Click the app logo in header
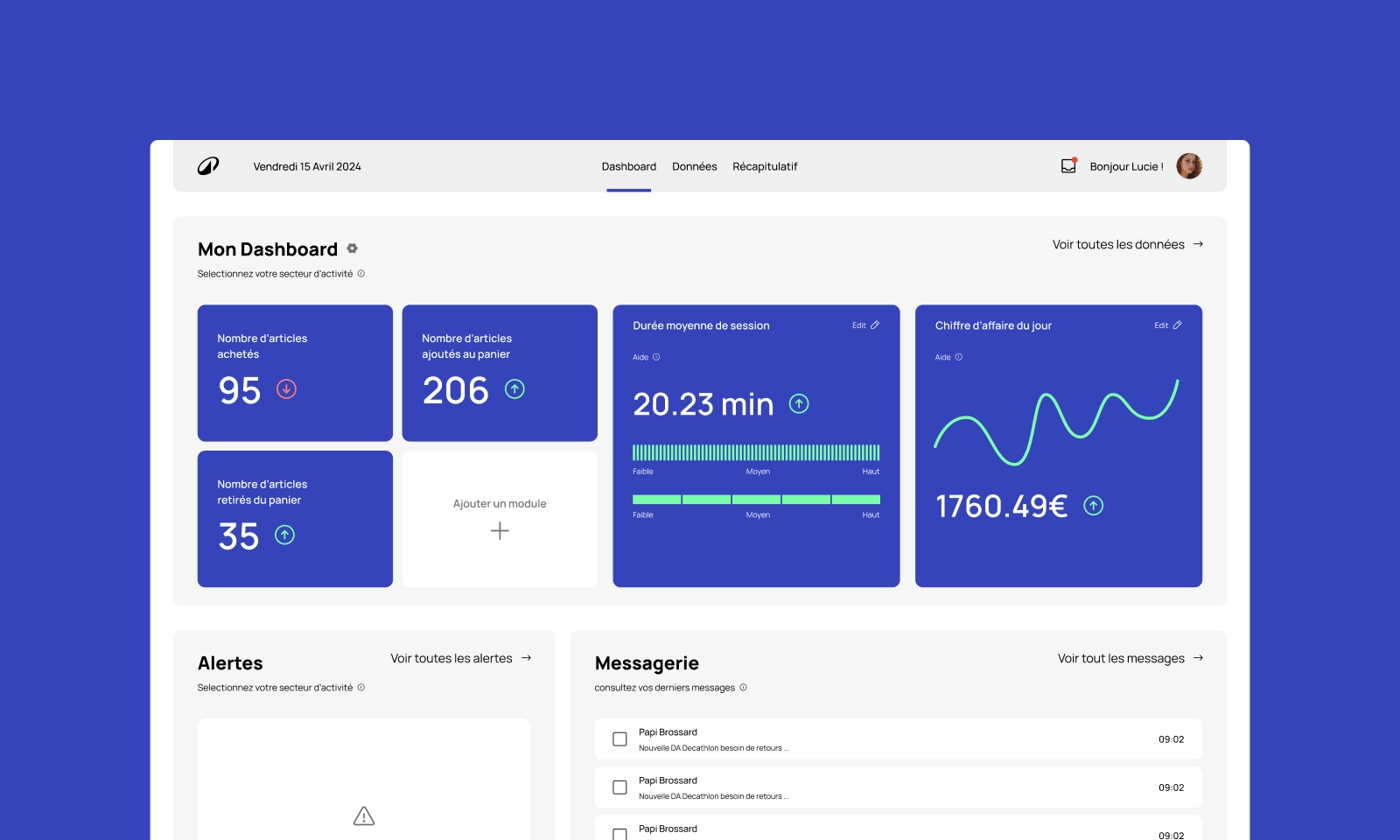The height and width of the screenshot is (840, 1400). 208,166
